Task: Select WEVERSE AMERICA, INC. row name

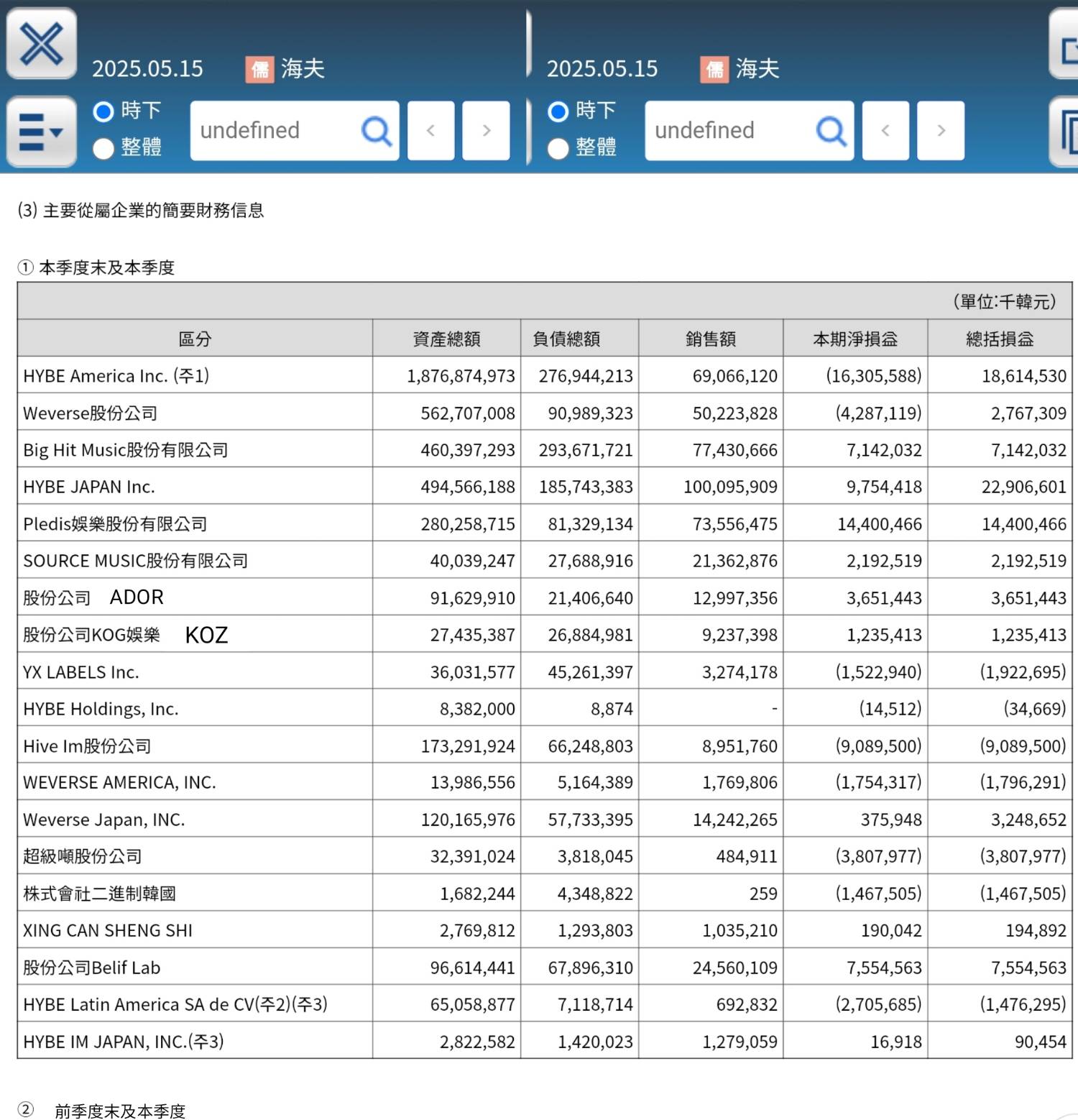Action: pyautogui.click(x=119, y=782)
